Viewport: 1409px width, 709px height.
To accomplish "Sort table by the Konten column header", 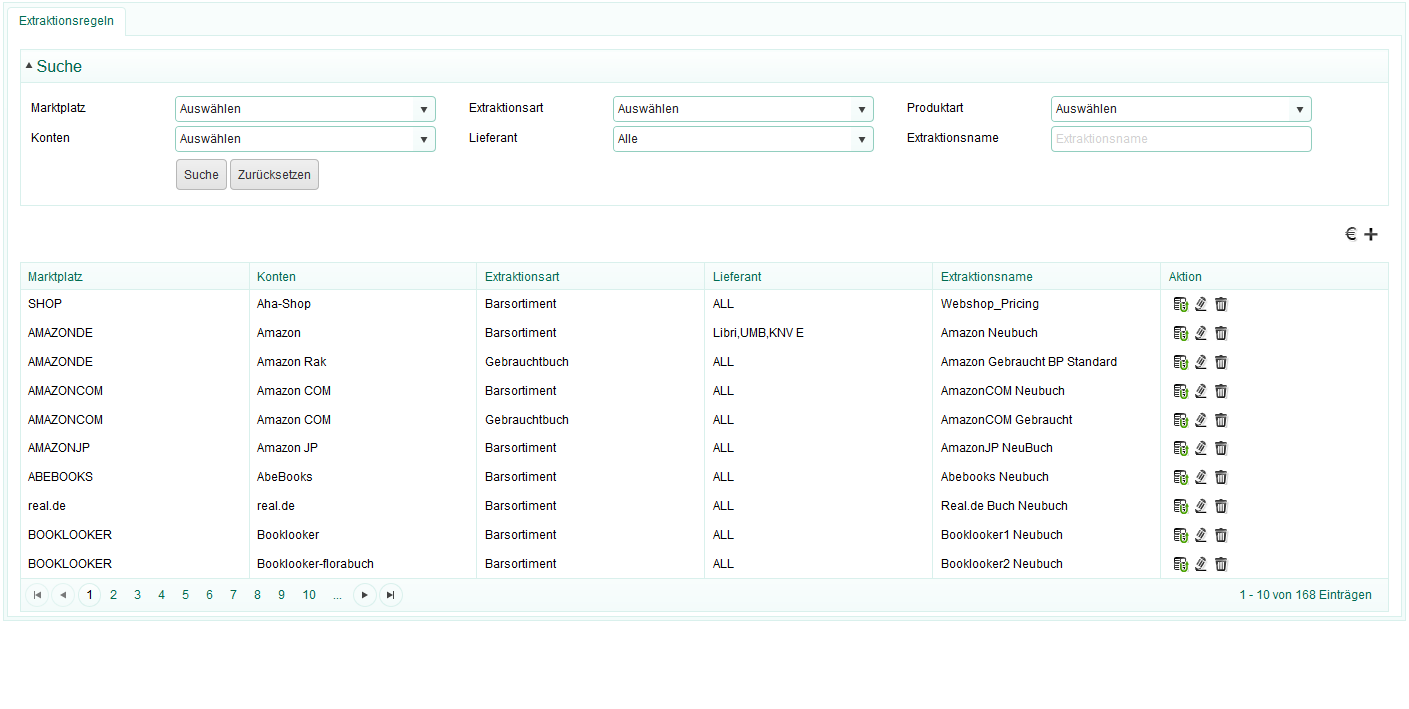I will click(276, 277).
